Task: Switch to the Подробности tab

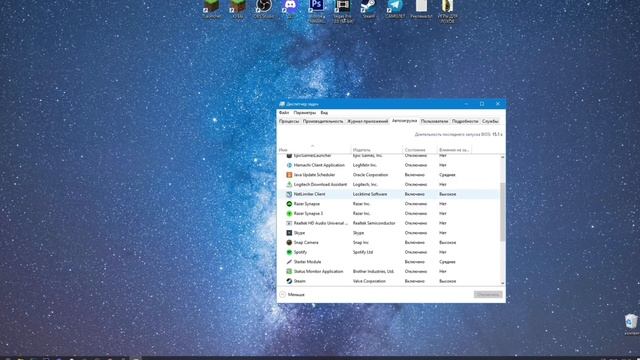Action: point(465,121)
